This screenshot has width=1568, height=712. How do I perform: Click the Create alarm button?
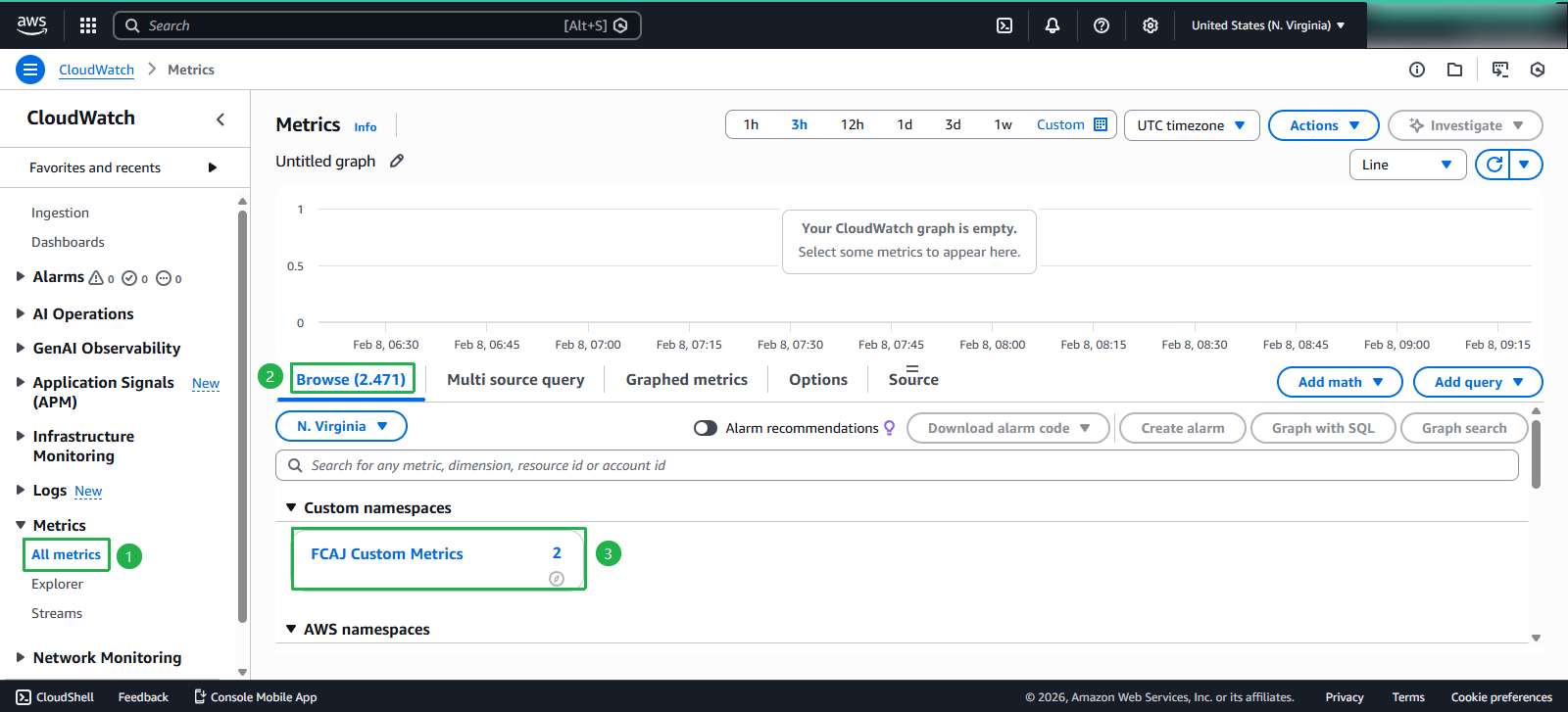1183,428
